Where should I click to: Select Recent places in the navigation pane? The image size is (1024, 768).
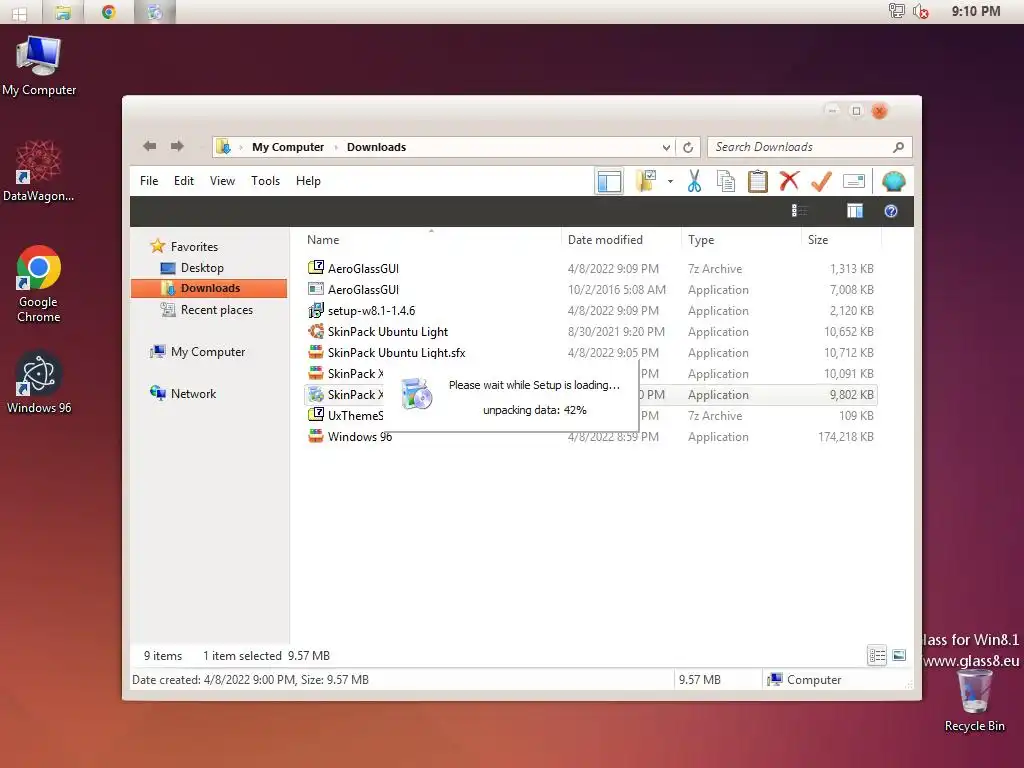pos(216,310)
